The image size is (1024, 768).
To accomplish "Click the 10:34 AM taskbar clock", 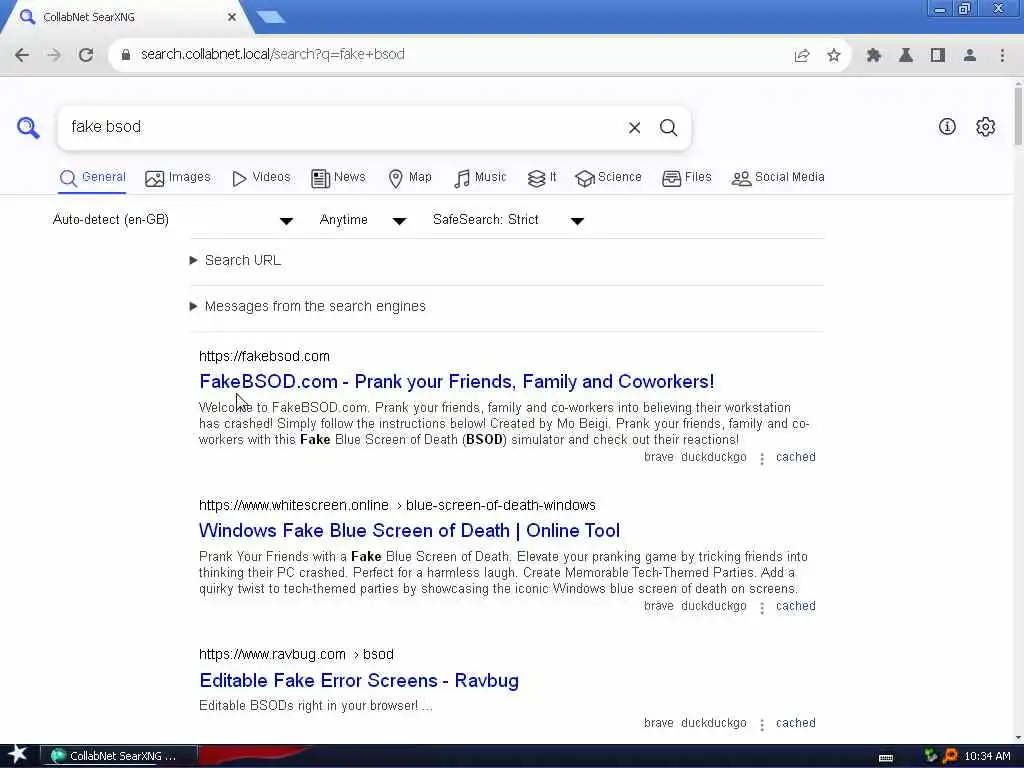I will (x=987, y=756).
